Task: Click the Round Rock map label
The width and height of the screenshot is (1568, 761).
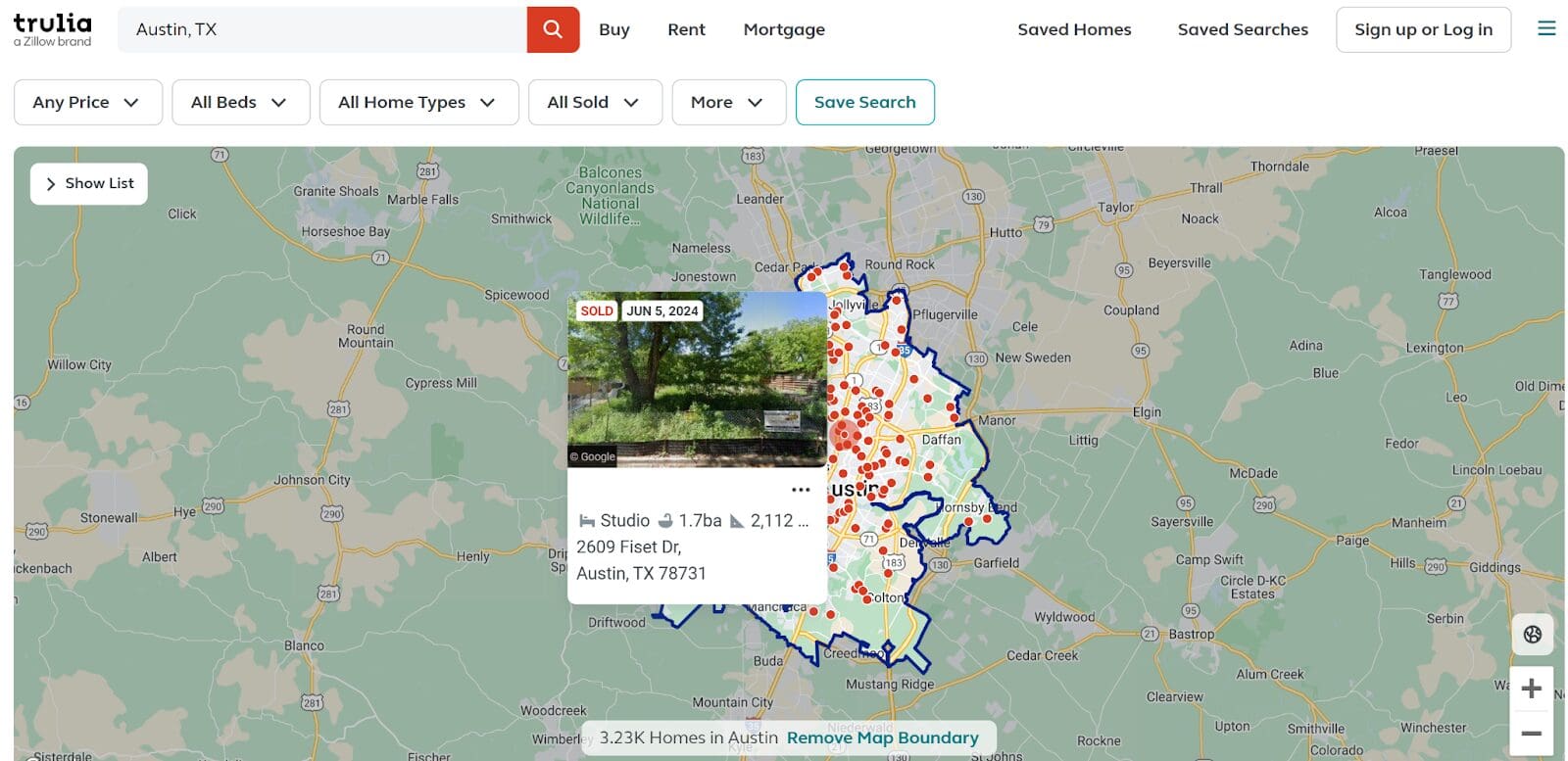Action: [899, 264]
